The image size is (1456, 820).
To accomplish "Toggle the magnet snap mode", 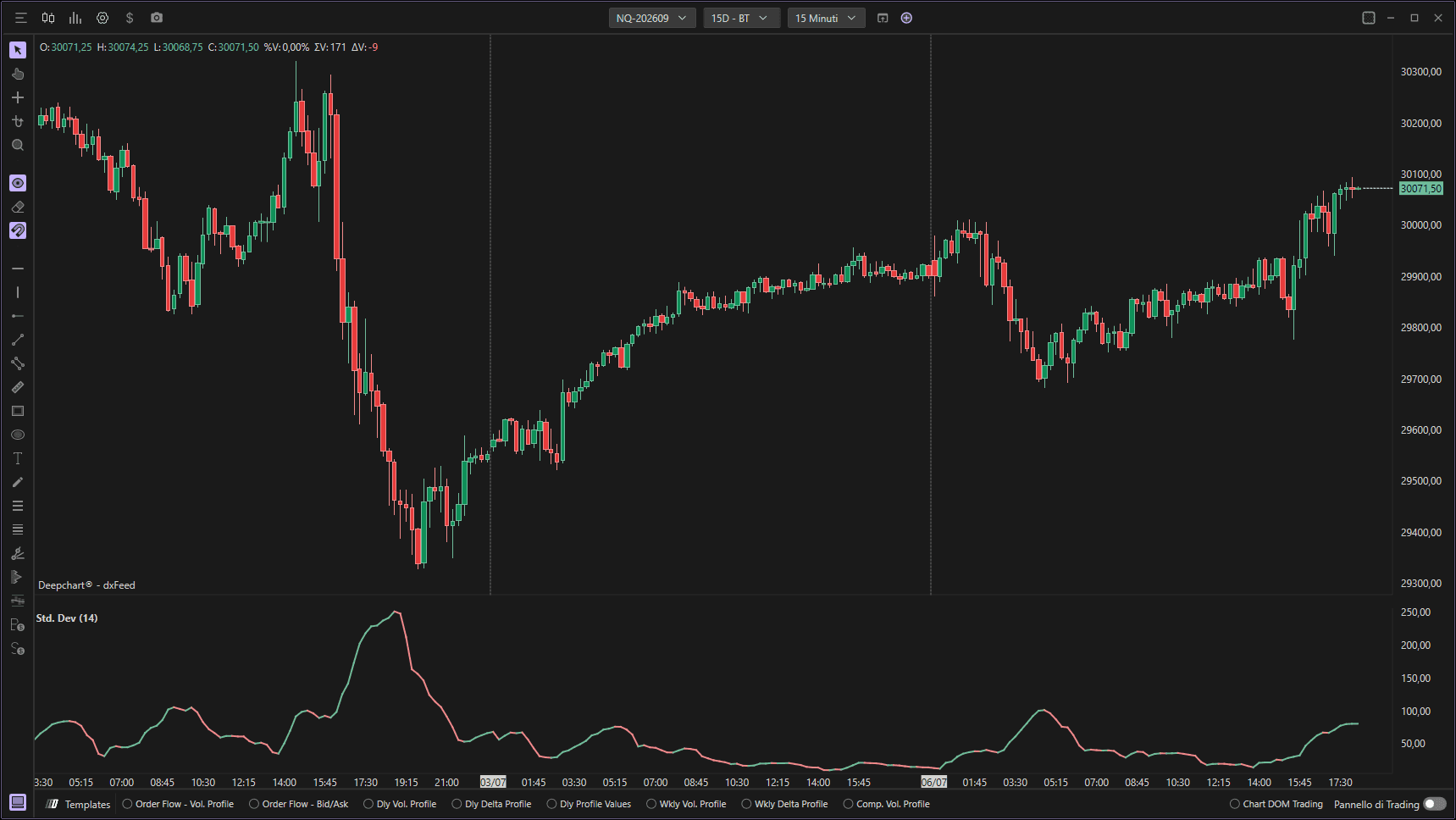I will coord(18,230).
